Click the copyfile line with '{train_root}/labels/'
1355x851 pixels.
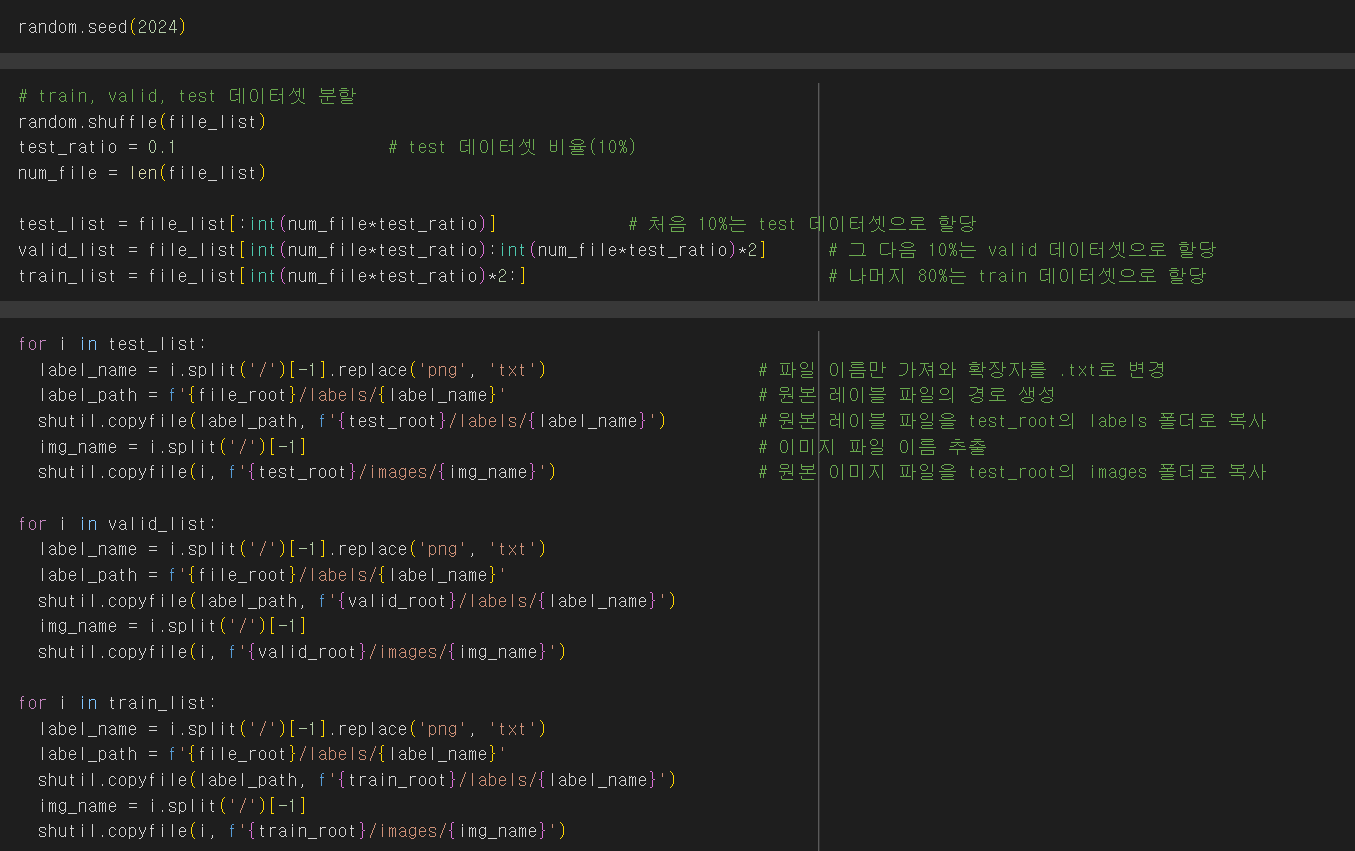(357, 780)
